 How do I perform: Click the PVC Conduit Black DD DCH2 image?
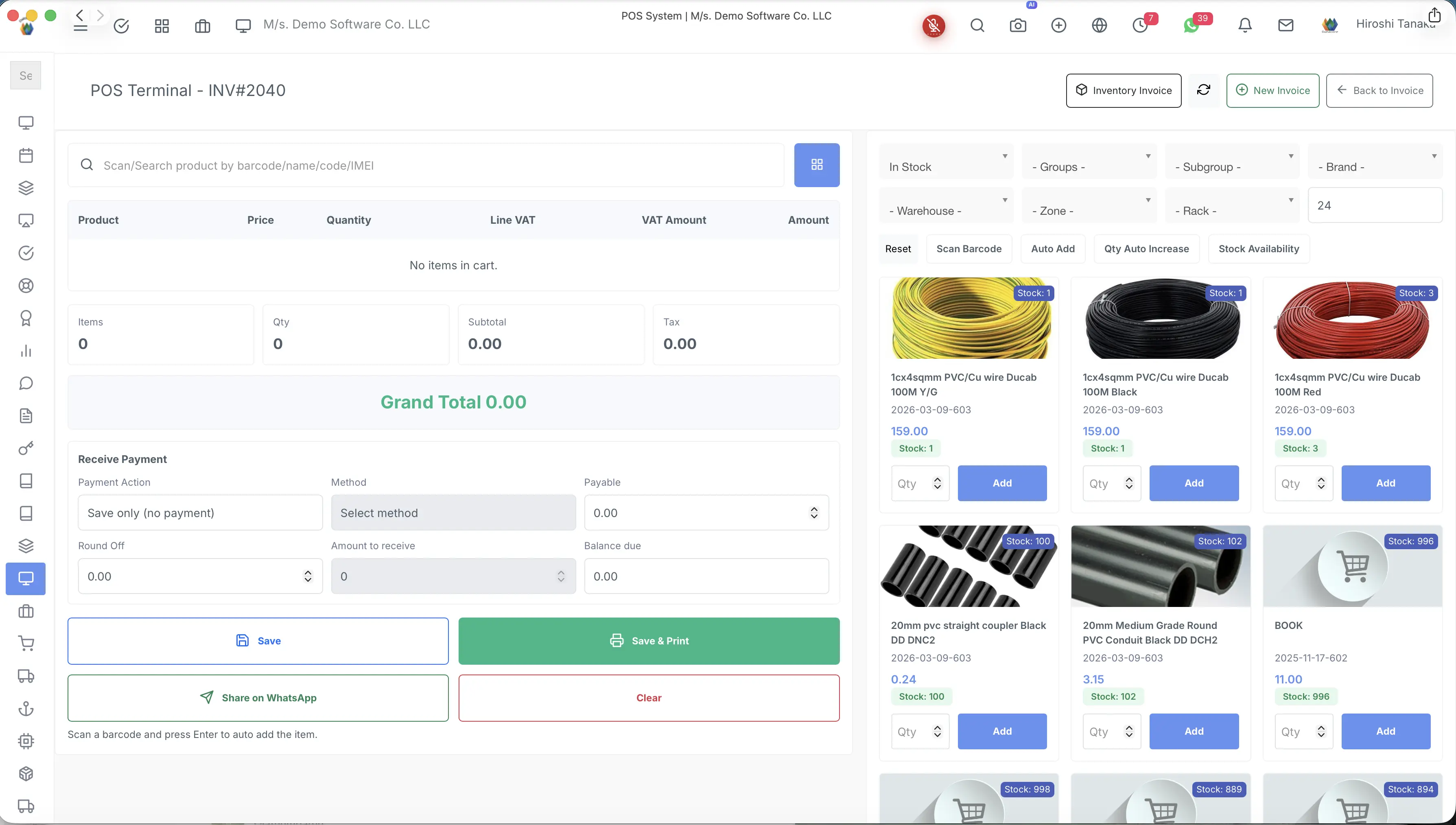[x=1161, y=566]
